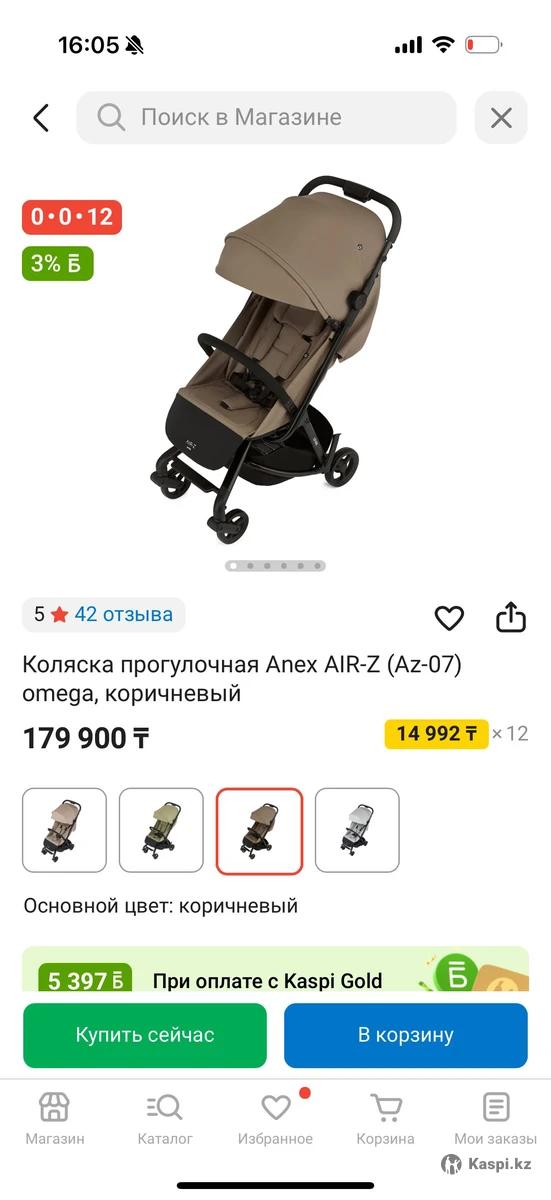Open Избранное favorites tab
The width and height of the screenshot is (551, 1200).
click(275, 1118)
